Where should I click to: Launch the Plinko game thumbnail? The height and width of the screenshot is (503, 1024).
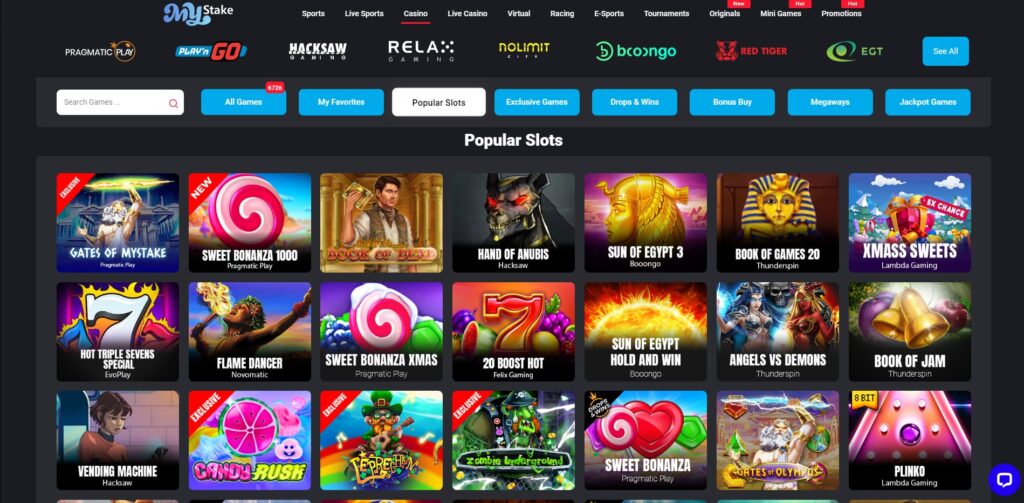909,440
